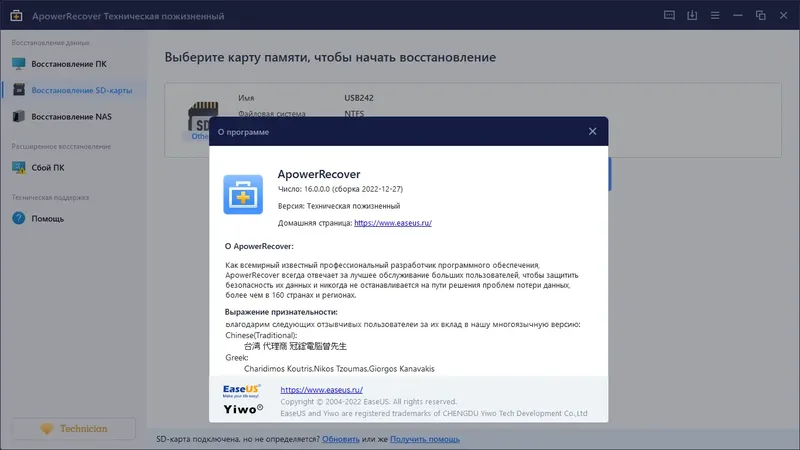The height and width of the screenshot is (450, 800).
Task: Select Восстановление ПК in sidebar
Action: [x=73, y=64]
